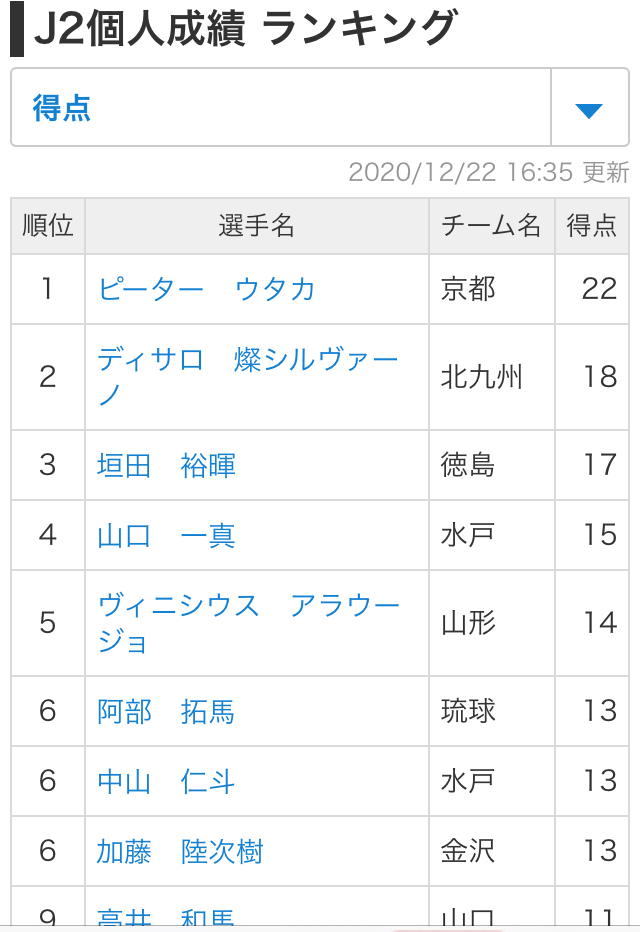
Task: Click the チーム名 column header
Action: (x=491, y=226)
